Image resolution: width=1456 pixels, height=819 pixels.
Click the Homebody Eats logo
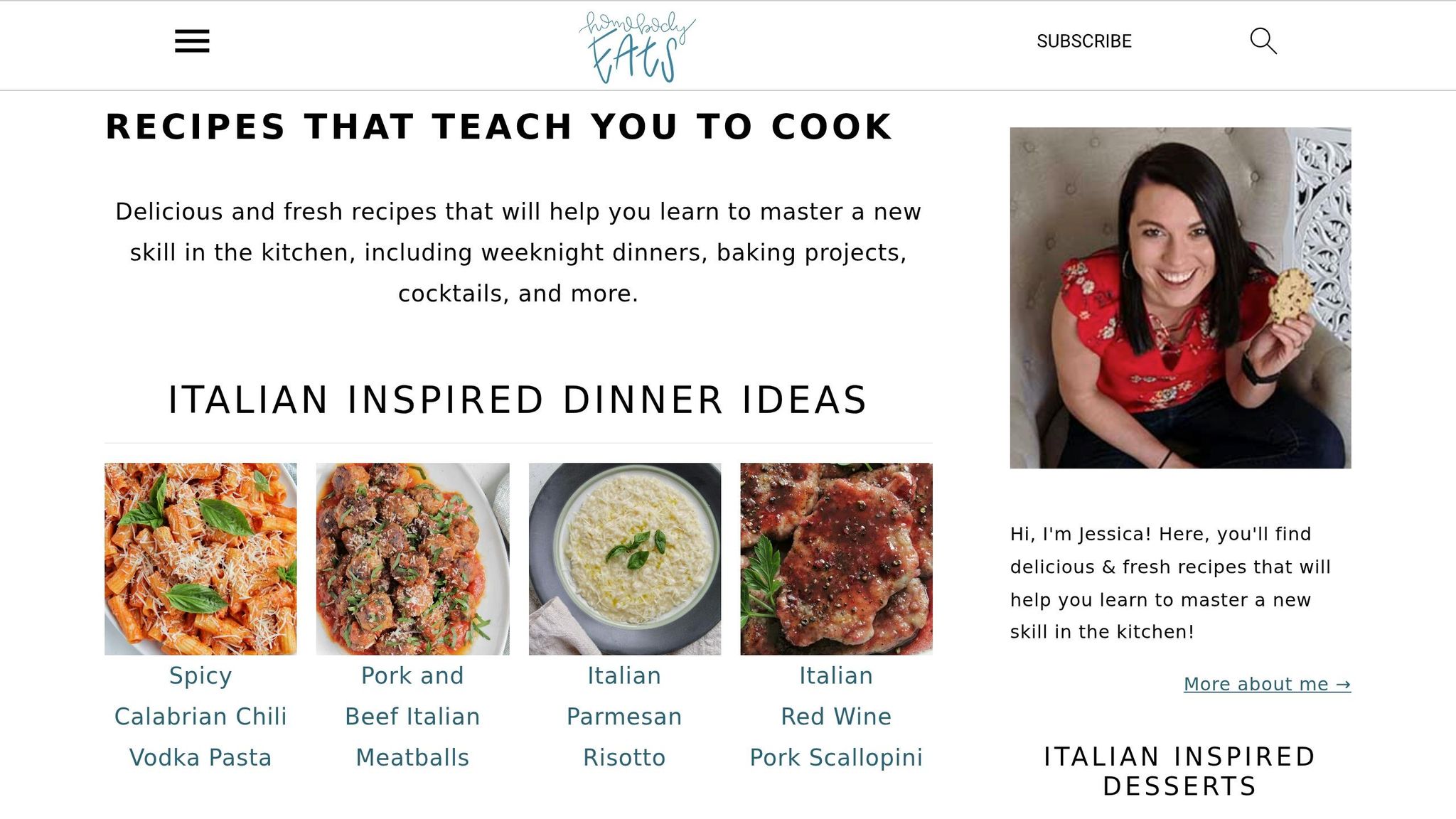point(637,46)
